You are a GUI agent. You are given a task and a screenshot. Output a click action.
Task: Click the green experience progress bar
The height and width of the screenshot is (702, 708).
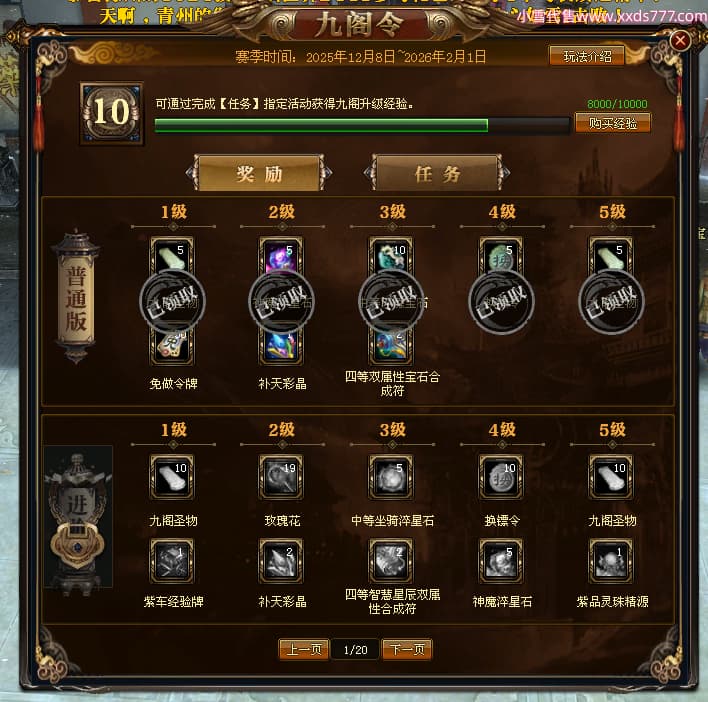361,125
